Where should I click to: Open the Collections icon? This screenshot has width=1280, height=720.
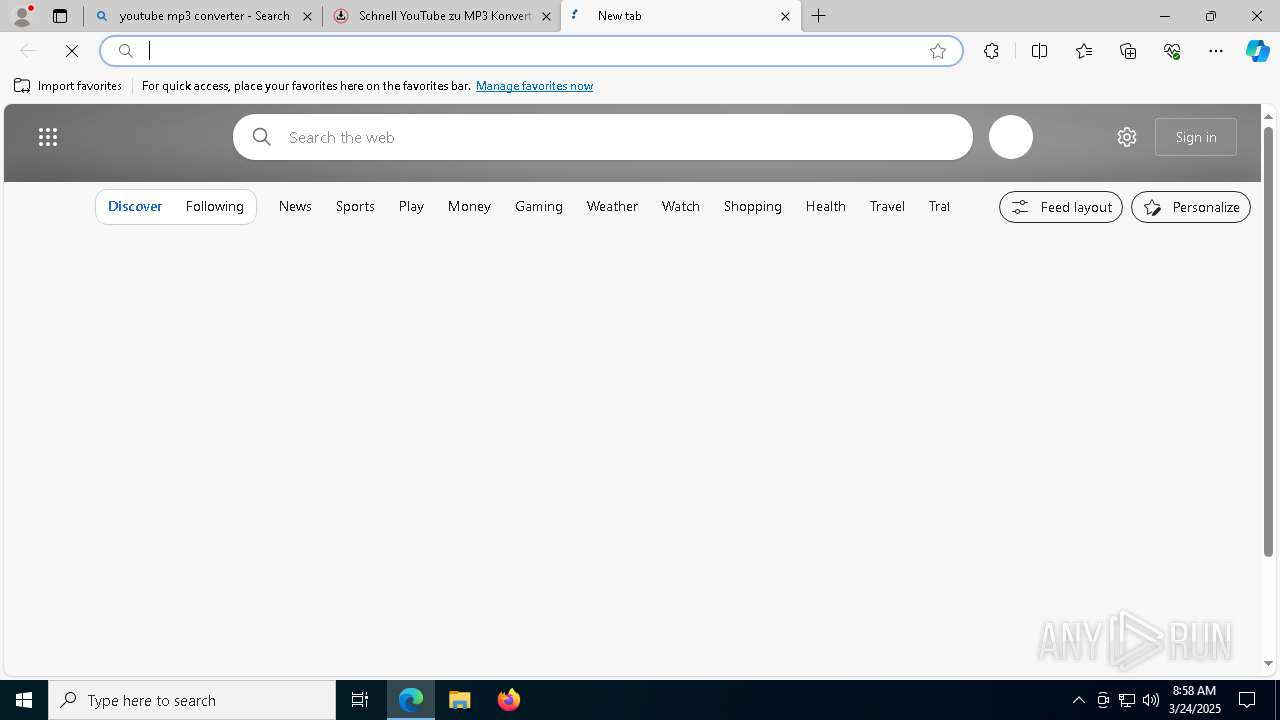point(1128,51)
